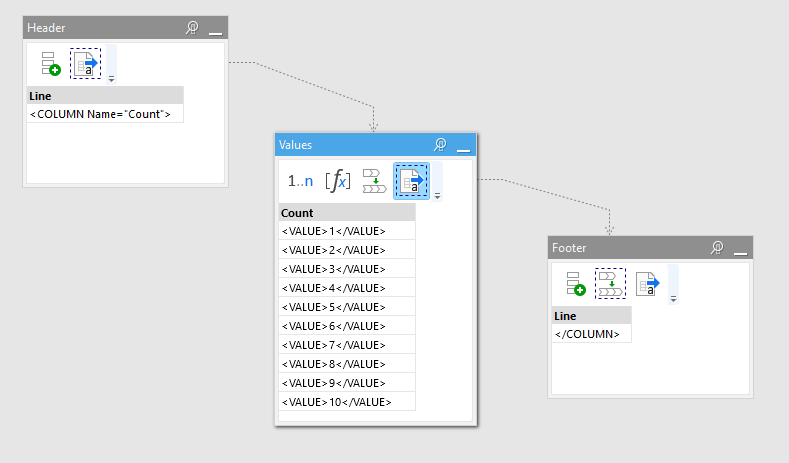The image size is (789, 463).
Task: Click the Count column header
Action: [346, 213]
